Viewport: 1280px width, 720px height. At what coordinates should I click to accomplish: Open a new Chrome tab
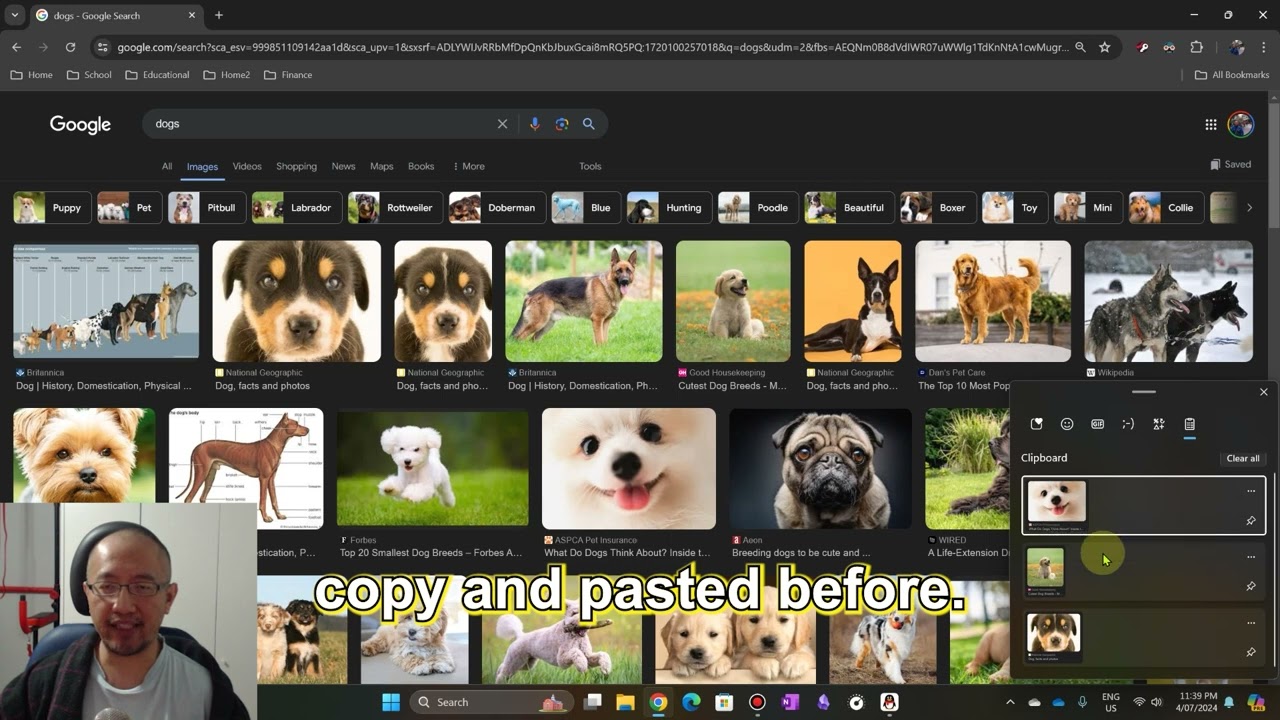(x=219, y=15)
